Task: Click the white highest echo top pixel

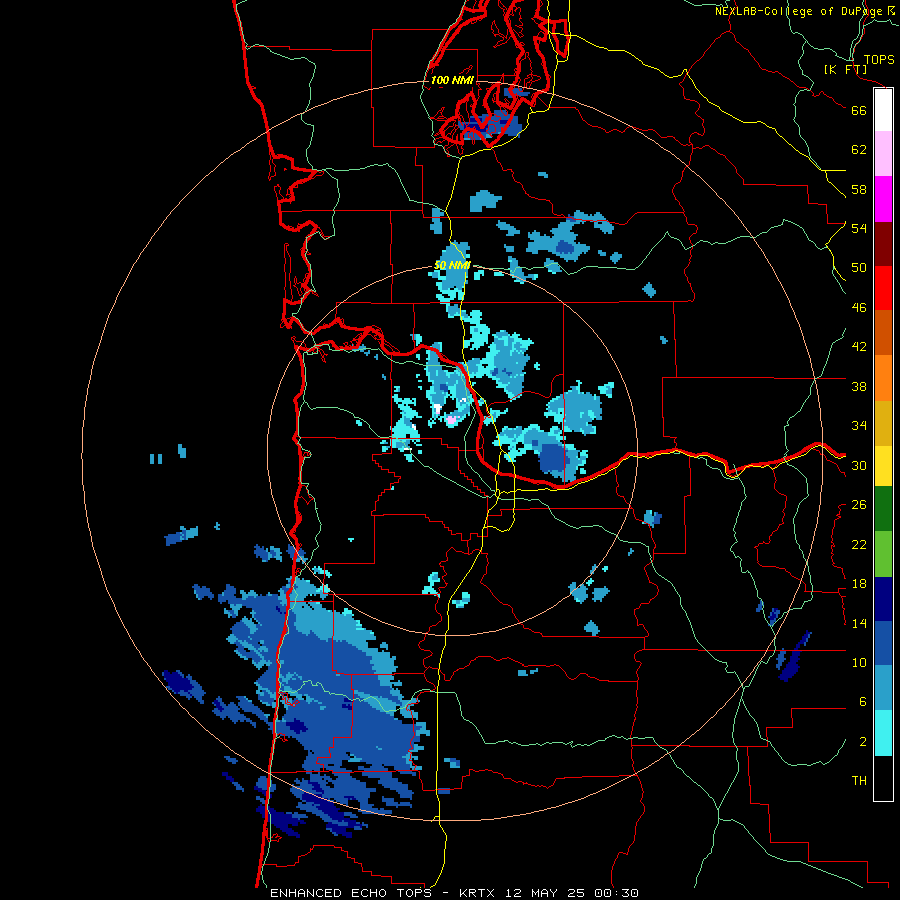Action: point(438,409)
